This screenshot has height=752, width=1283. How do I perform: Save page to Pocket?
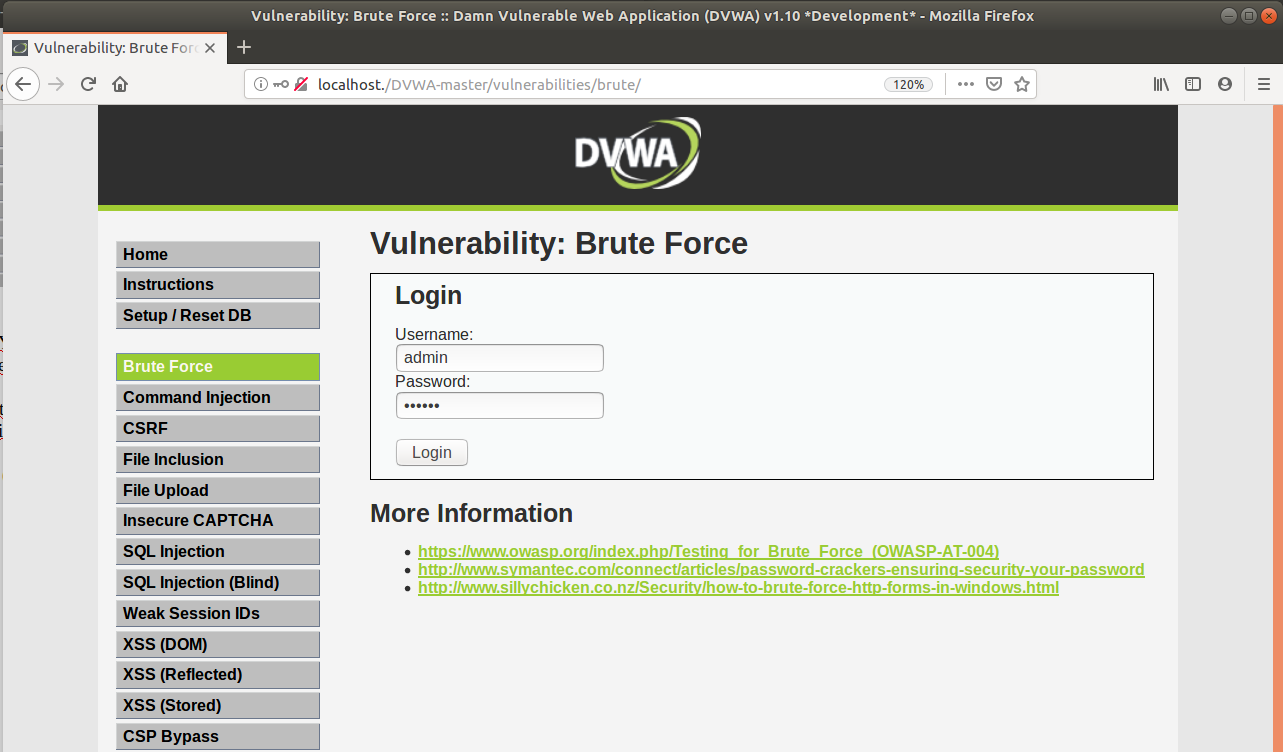[994, 85]
